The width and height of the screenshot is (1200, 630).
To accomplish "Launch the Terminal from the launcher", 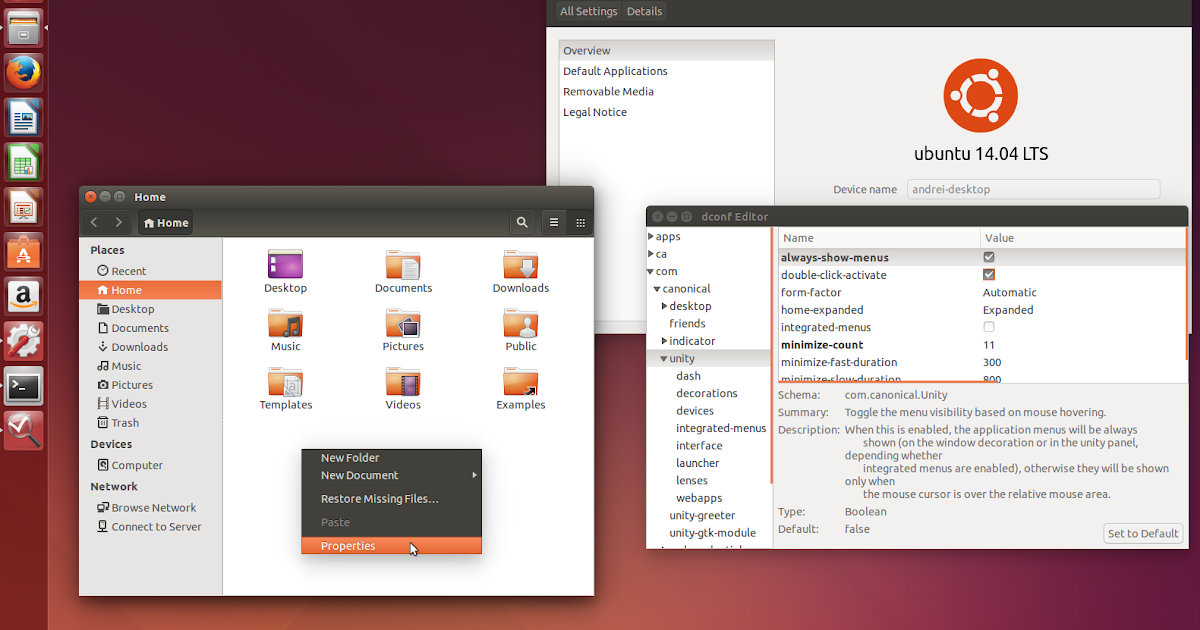I will (23, 385).
